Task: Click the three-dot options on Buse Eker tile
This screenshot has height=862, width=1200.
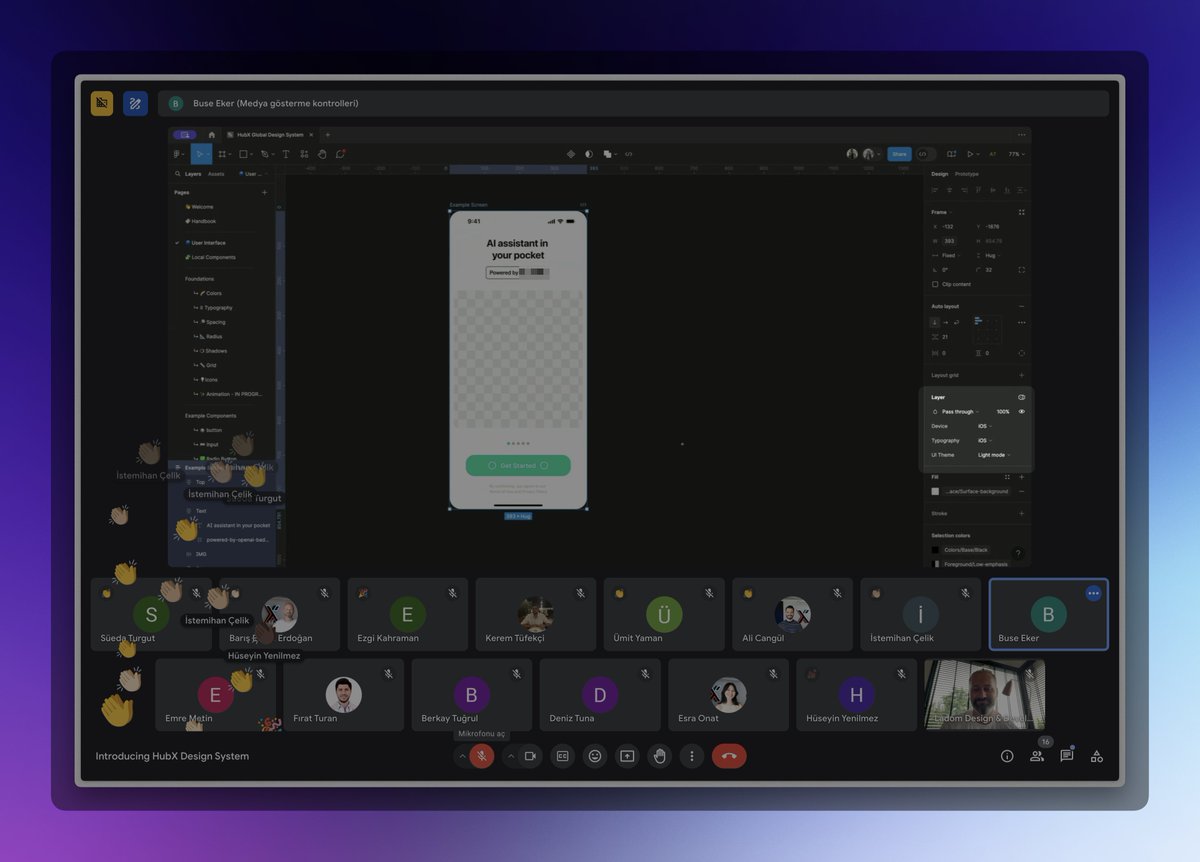Action: (x=1093, y=593)
